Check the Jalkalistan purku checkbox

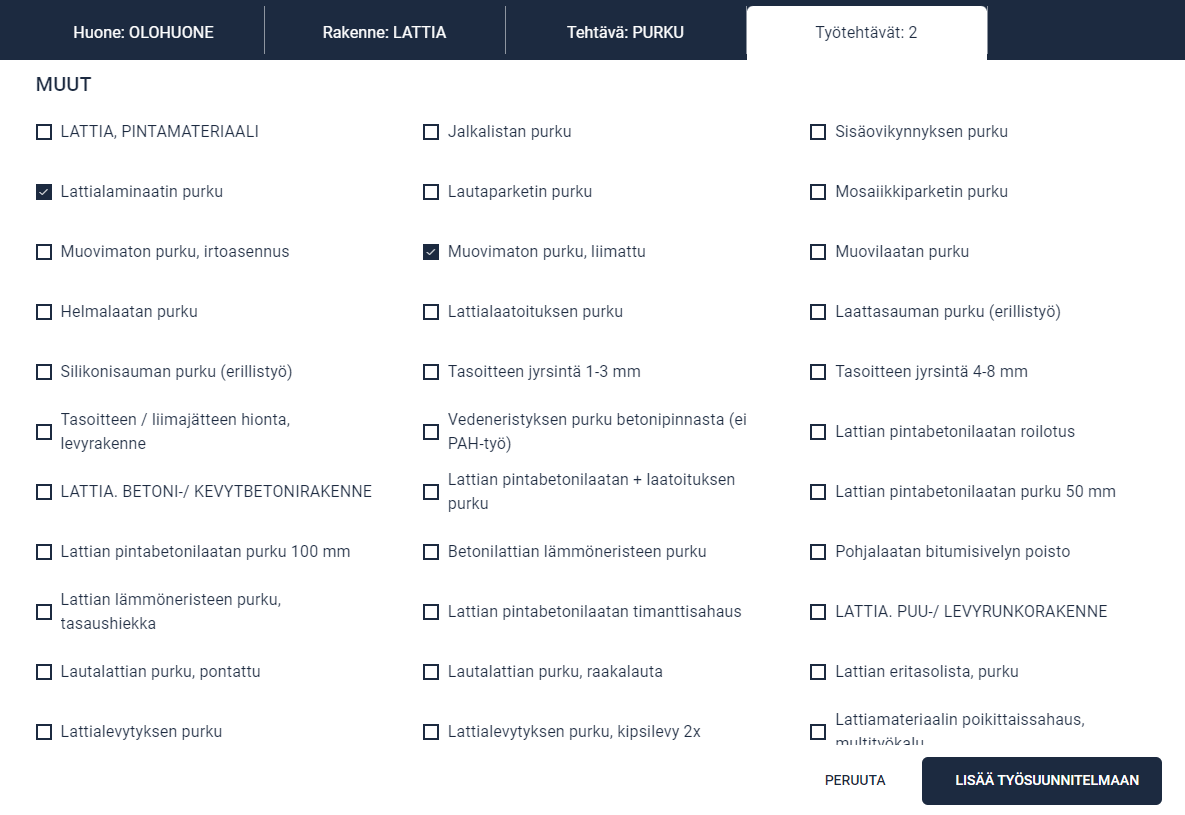[x=431, y=132]
